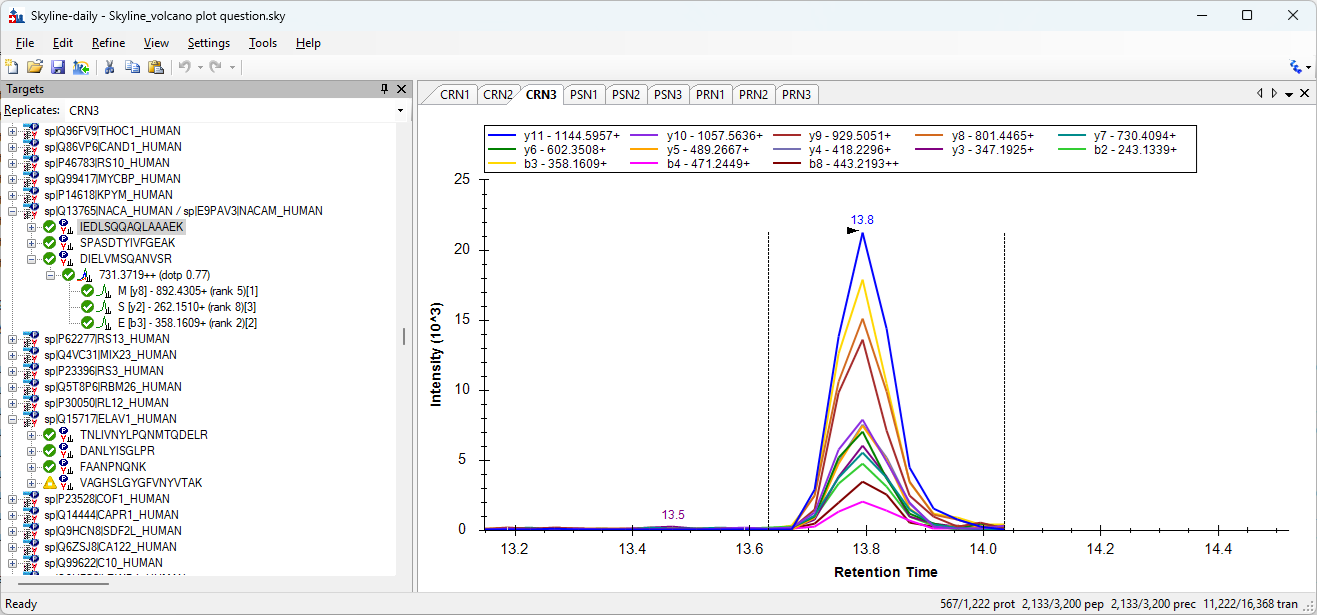Switch to the PSN2 replicate tab
This screenshot has width=1317, height=615.
pyautogui.click(x=626, y=95)
